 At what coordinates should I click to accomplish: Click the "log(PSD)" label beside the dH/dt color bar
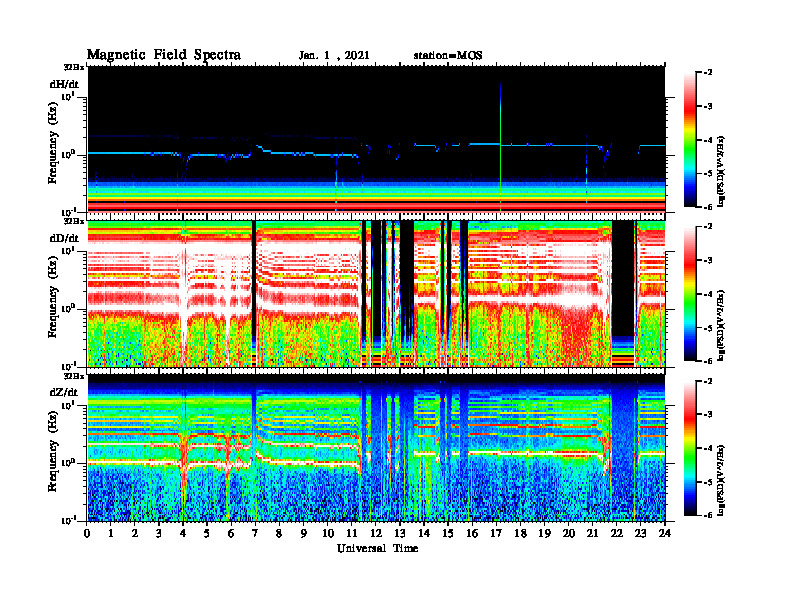[720, 172]
